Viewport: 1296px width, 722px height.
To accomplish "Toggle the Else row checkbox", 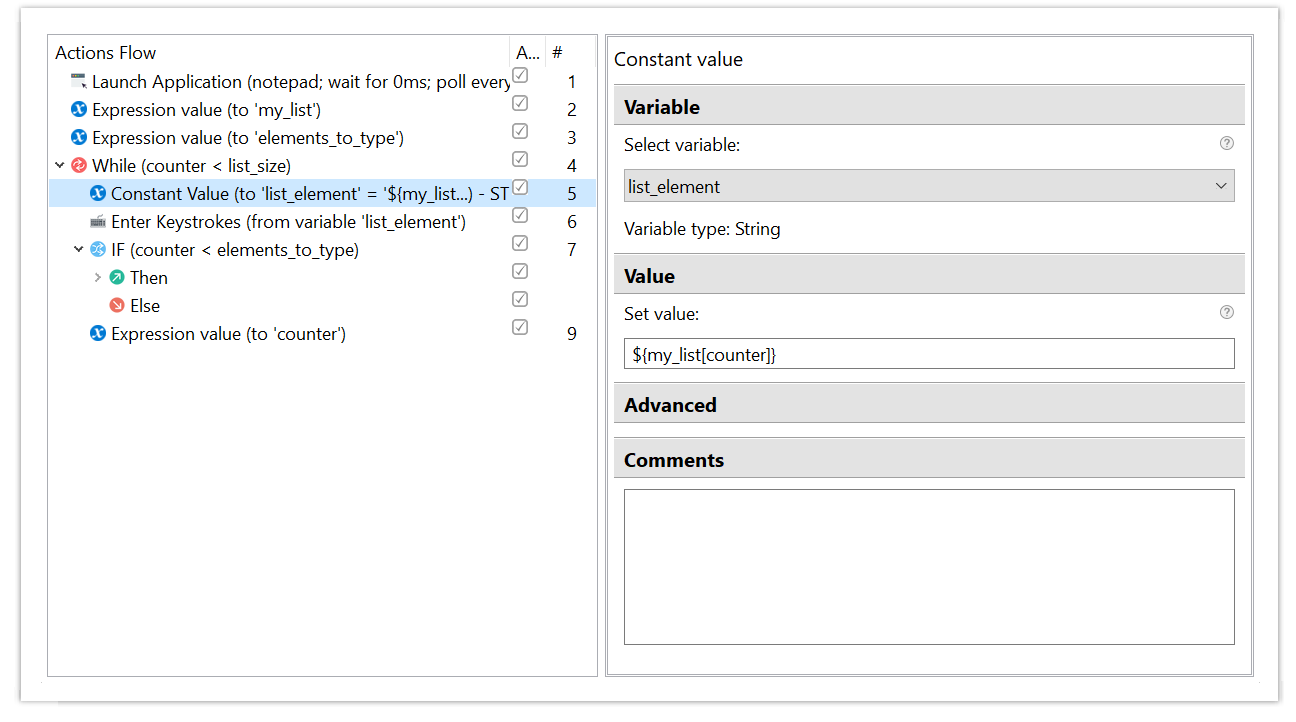I will [520, 299].
